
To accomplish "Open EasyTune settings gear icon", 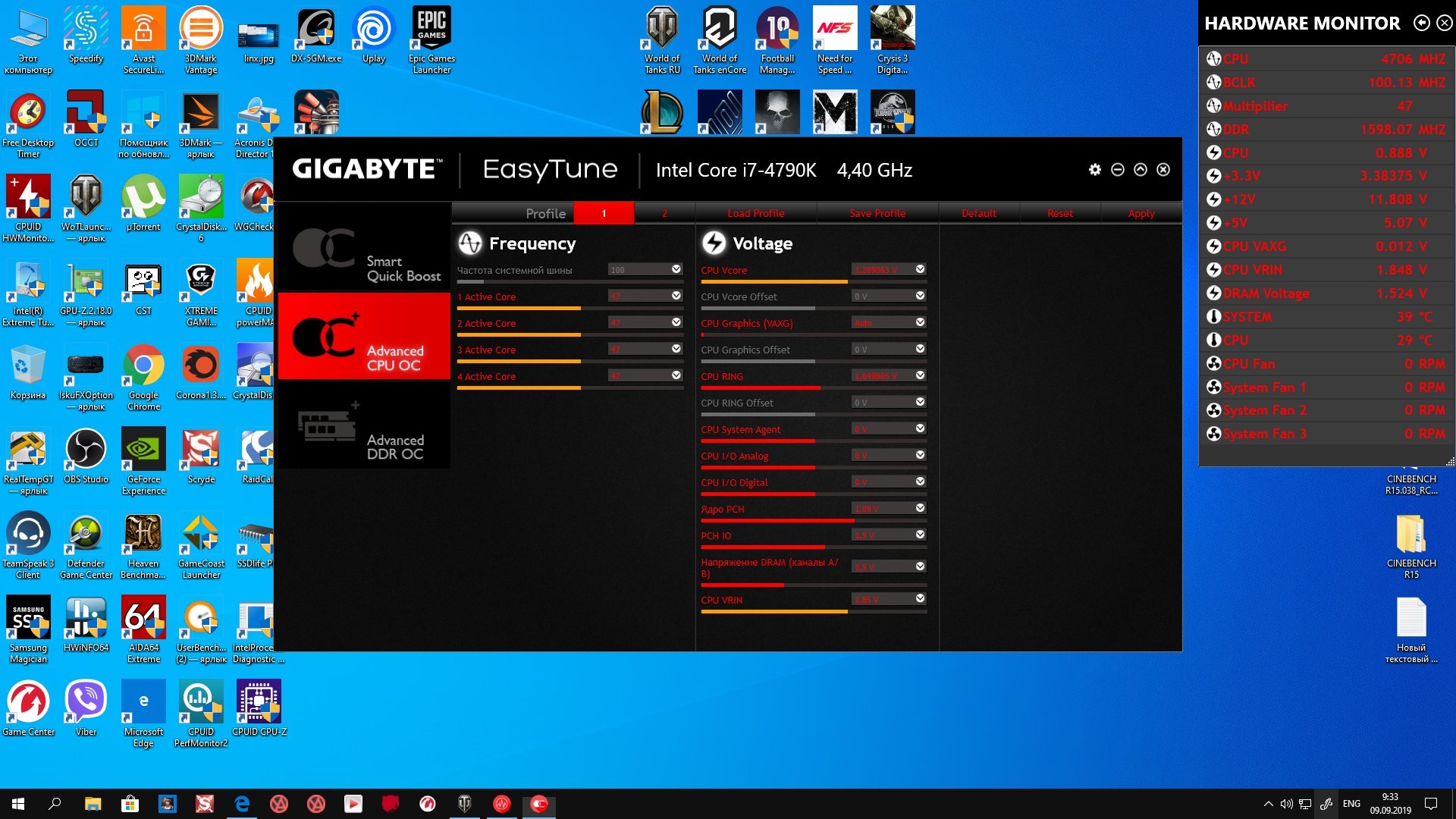I will coord(1094,170).
